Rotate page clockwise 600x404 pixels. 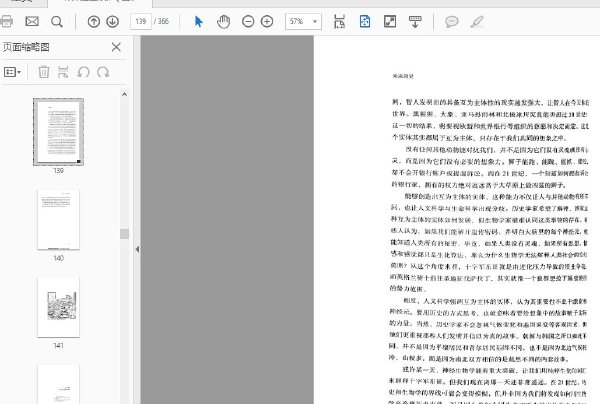tap(103, 72)
